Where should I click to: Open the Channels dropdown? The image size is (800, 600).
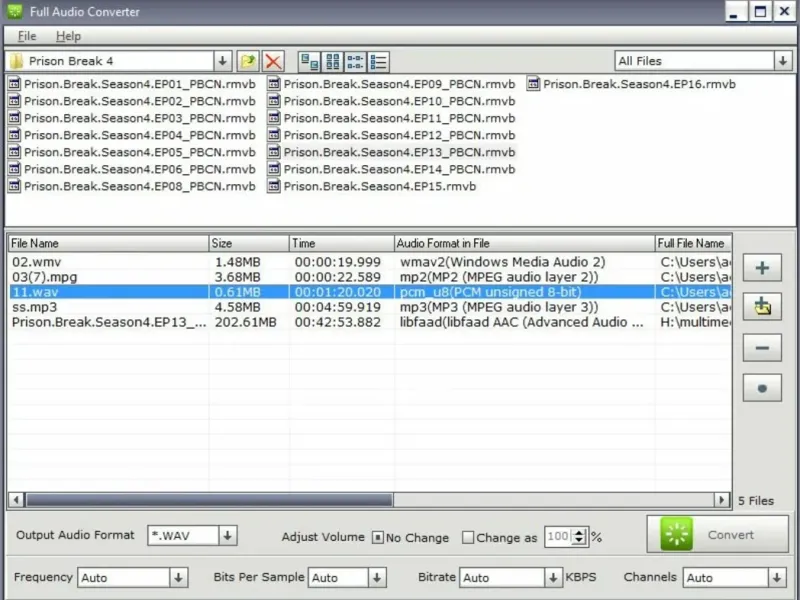(x=777, y=578)
